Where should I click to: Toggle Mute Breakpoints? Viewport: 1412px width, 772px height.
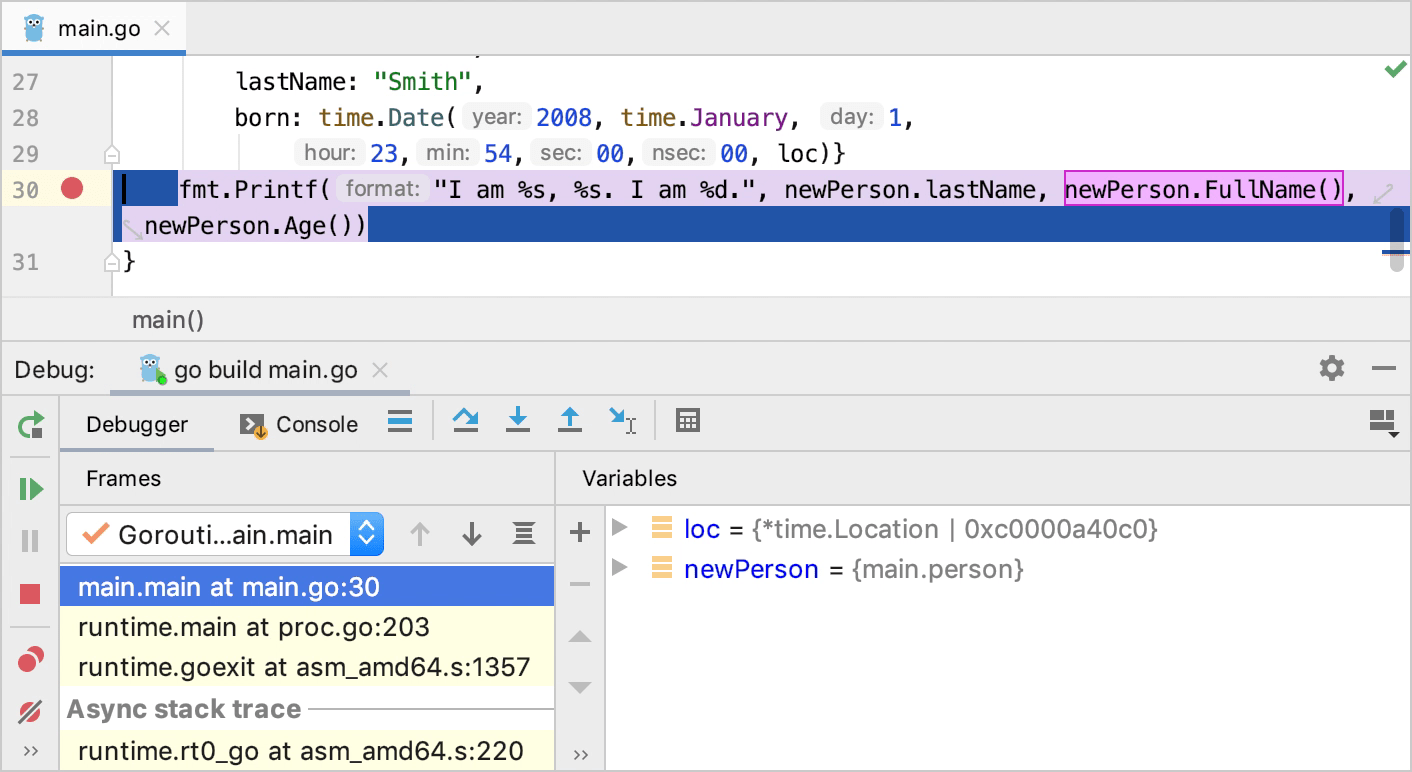tap(30, 712)
